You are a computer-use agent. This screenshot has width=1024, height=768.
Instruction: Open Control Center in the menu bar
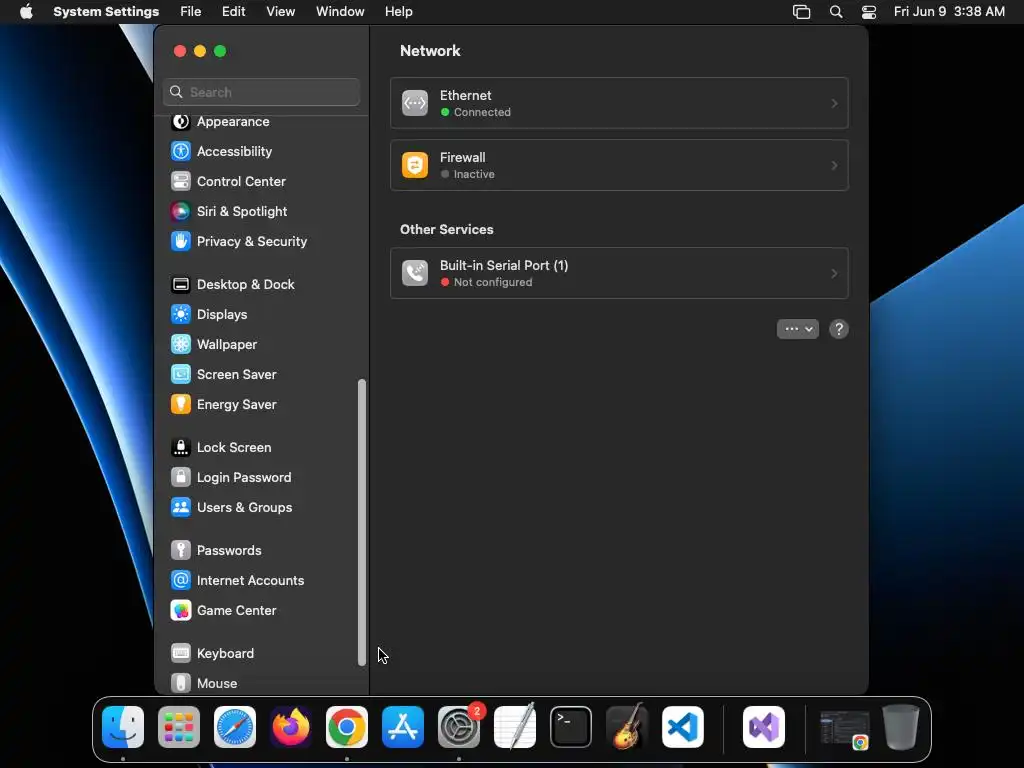[869, 12]
